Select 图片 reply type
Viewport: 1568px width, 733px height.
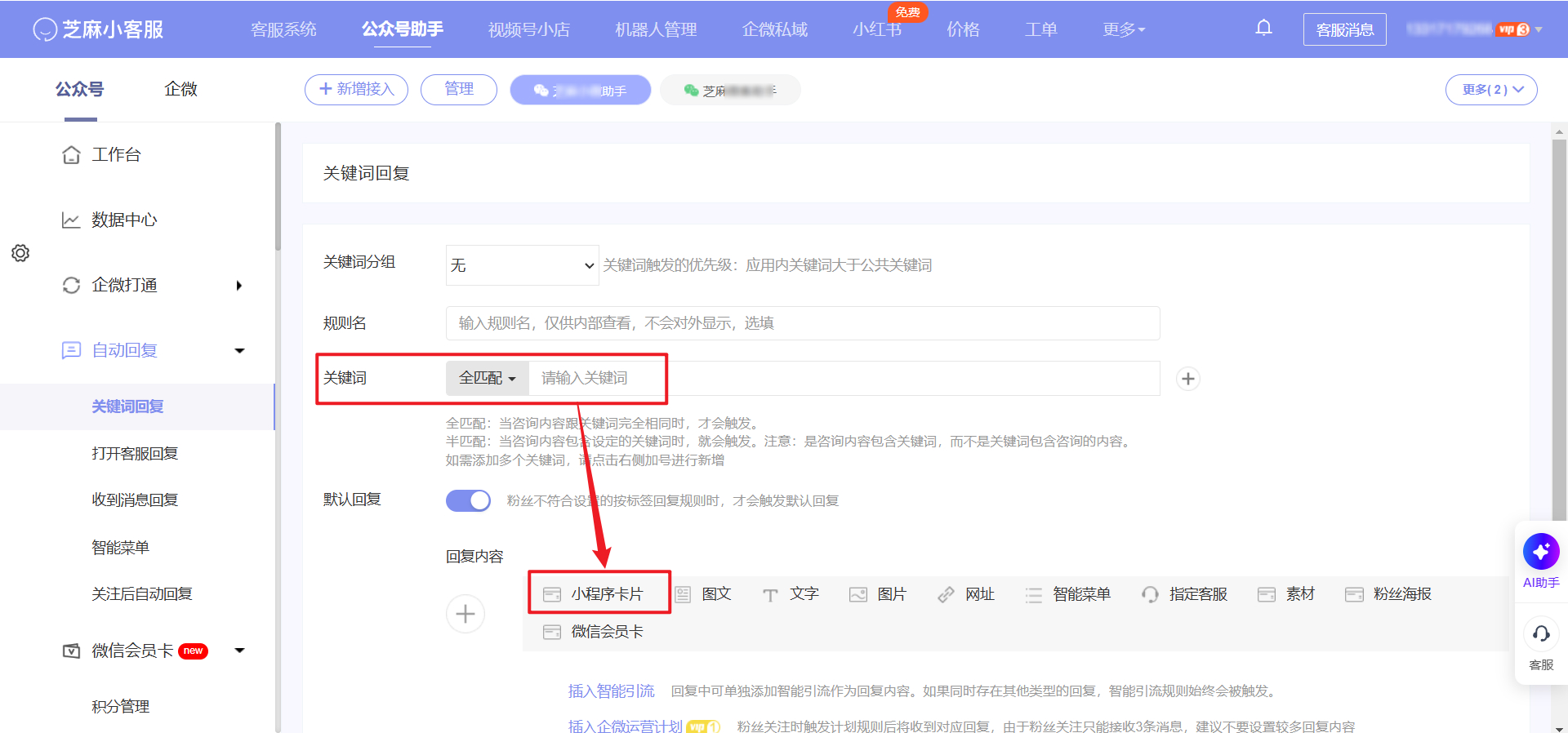click(x=878, y=594)
